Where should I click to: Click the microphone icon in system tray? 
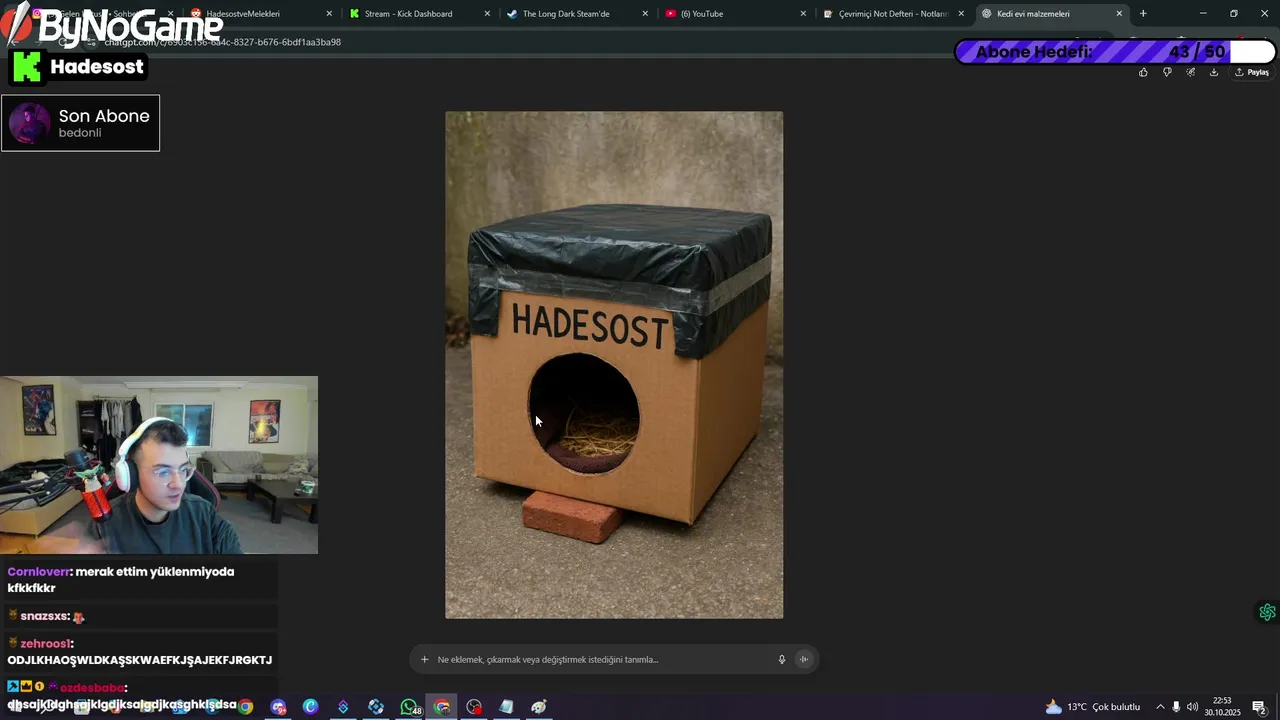pyautogui.click(x=1176, y=707)
